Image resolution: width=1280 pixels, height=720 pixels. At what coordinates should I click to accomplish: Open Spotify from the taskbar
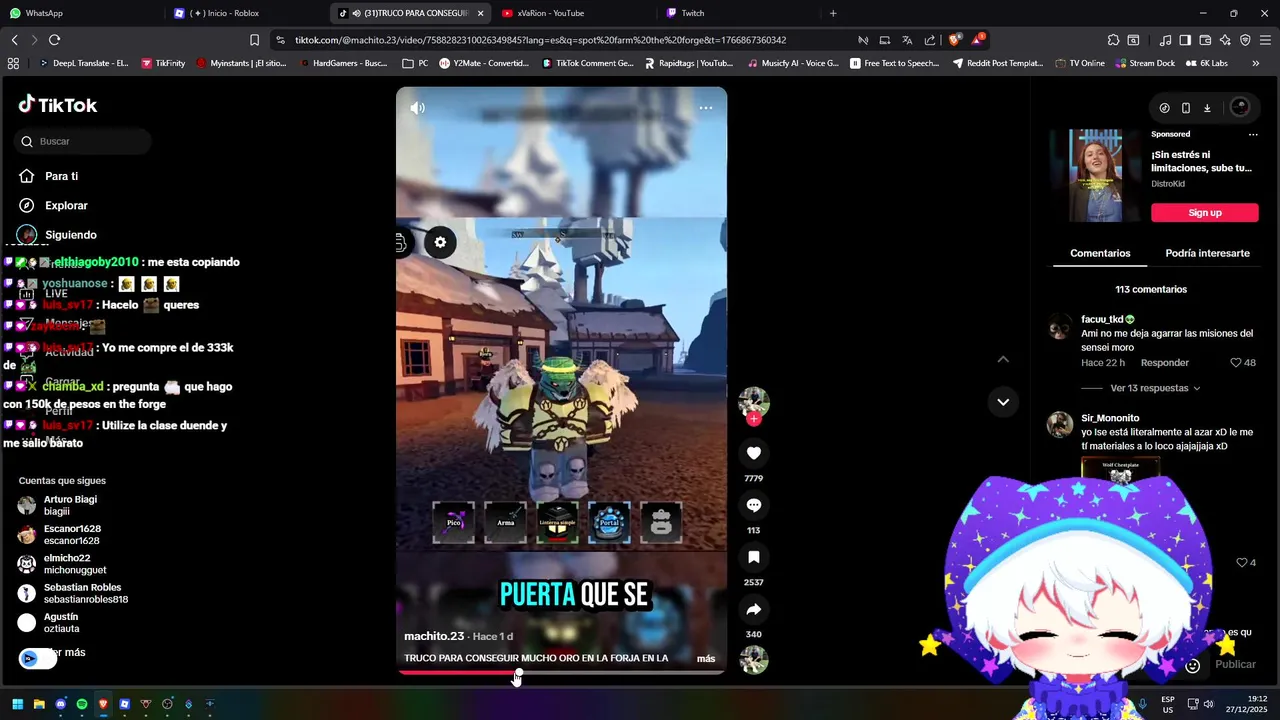(x=82, y=704)
